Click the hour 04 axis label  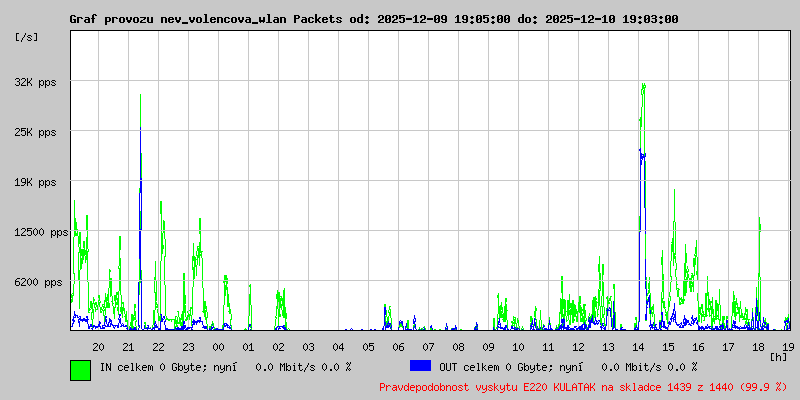click(x=339, y=347)
